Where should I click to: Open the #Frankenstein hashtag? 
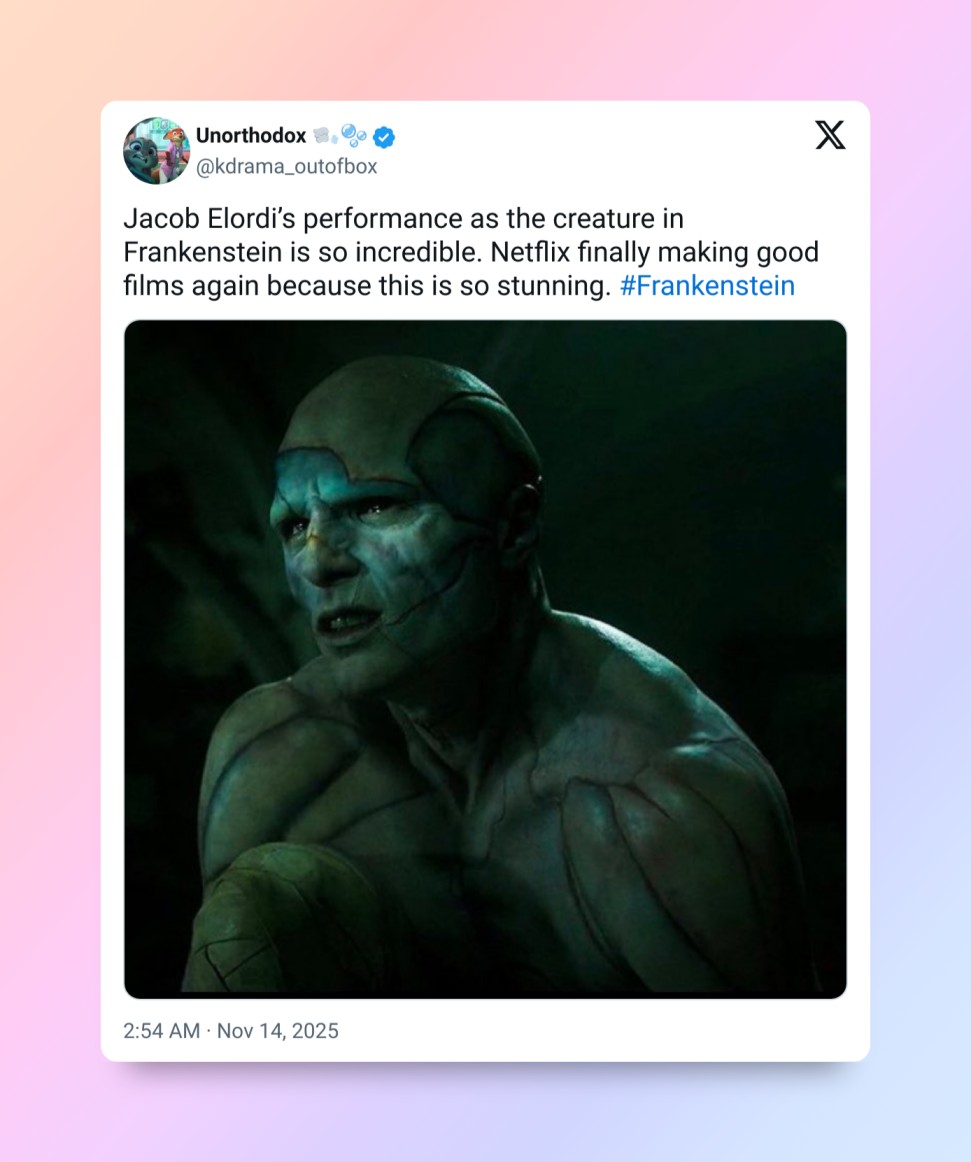tap(707, 286)
